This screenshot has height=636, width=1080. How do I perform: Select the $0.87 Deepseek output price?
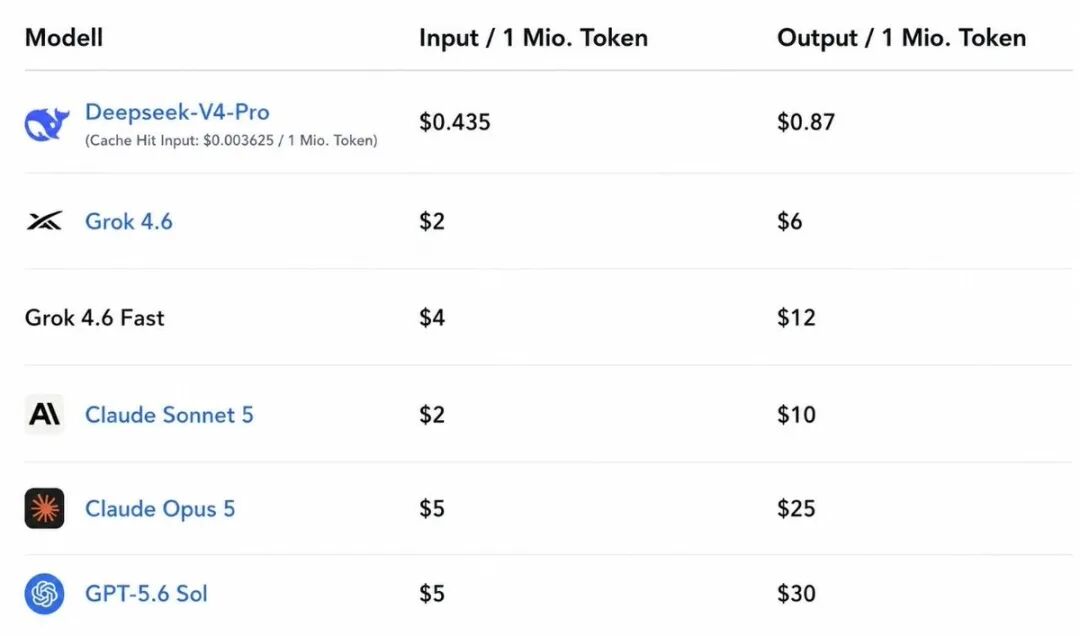(805, 122)
